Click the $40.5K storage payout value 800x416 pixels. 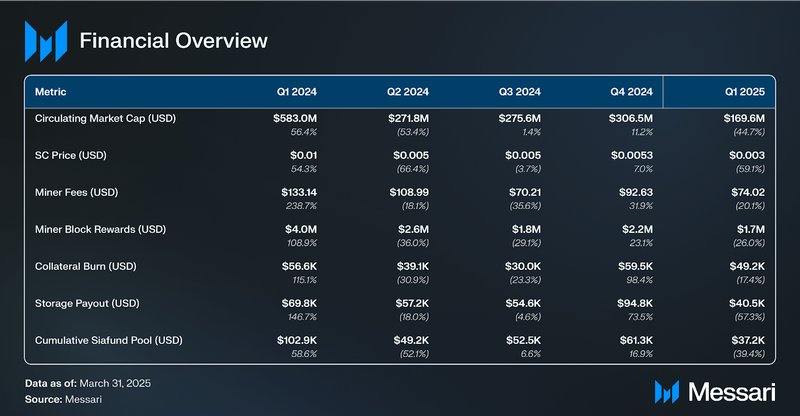[x=747, y=303]
